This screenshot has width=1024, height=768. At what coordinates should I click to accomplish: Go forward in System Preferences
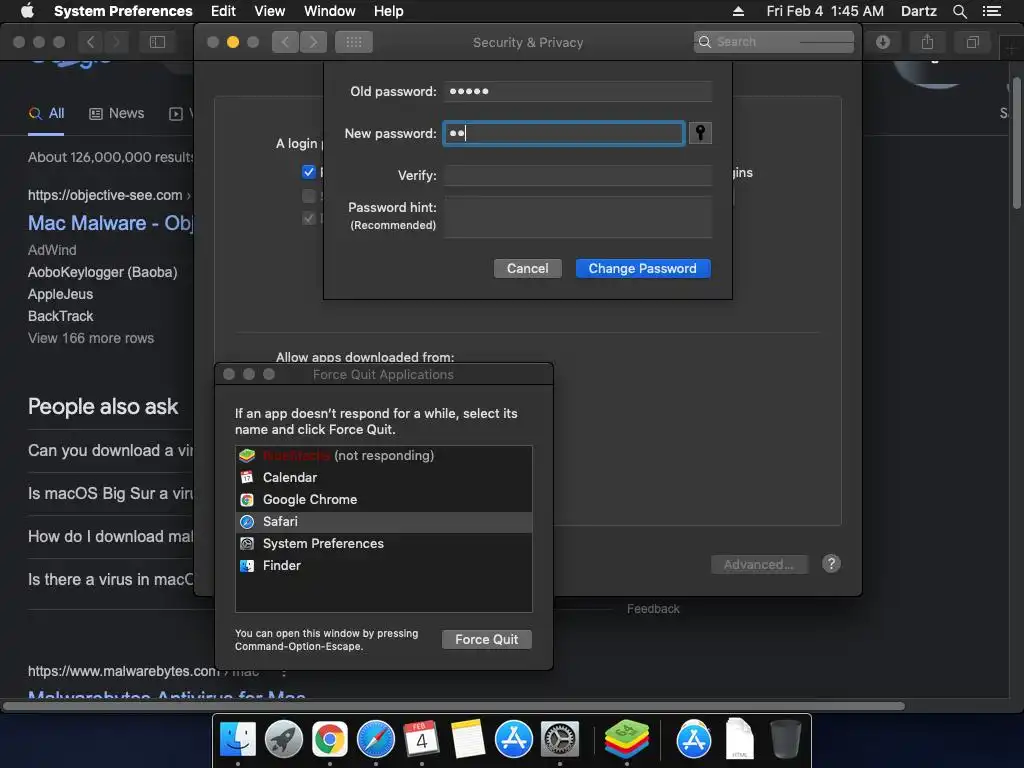313,42
